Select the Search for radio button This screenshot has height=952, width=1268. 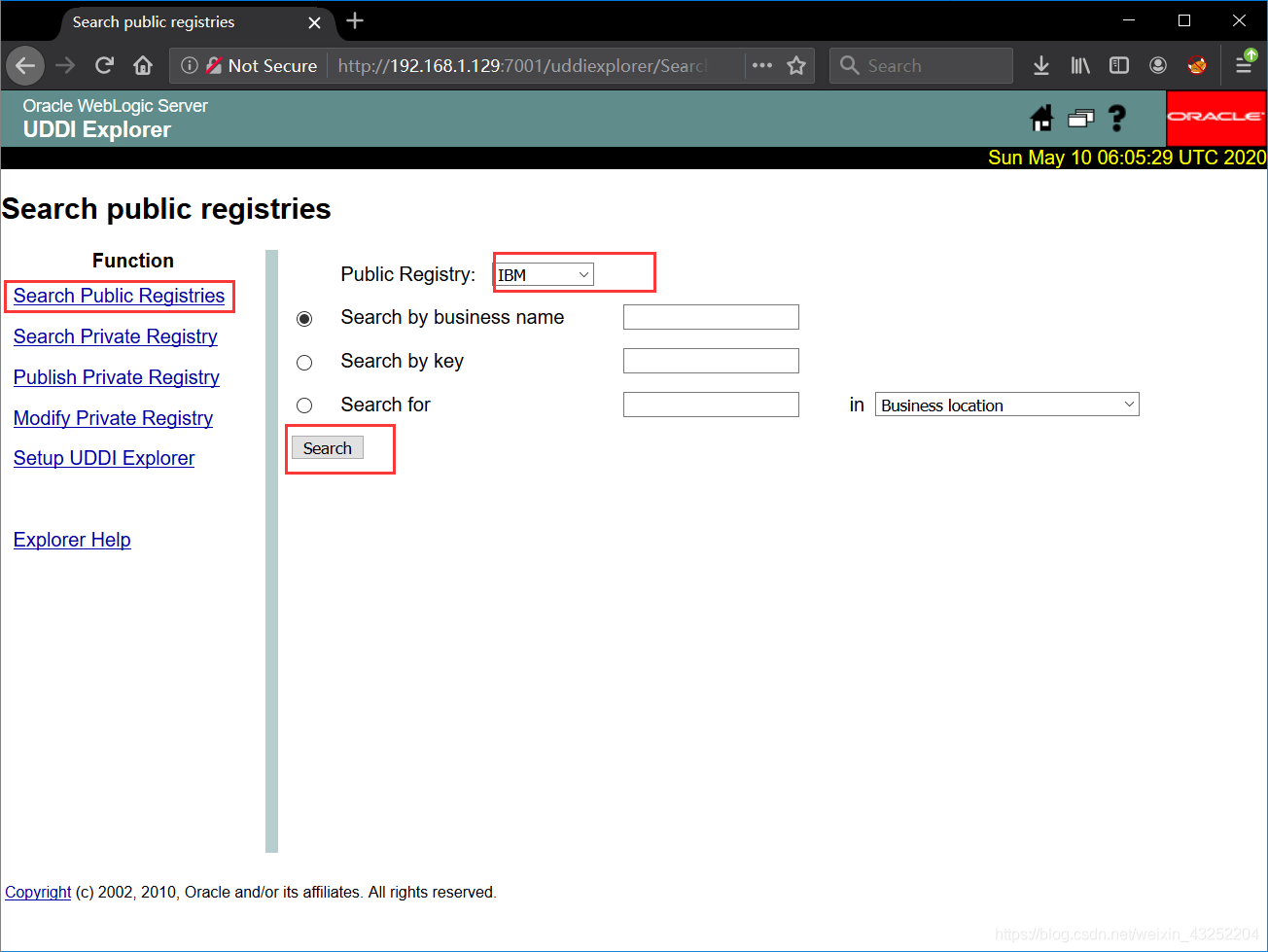point(304,405)
